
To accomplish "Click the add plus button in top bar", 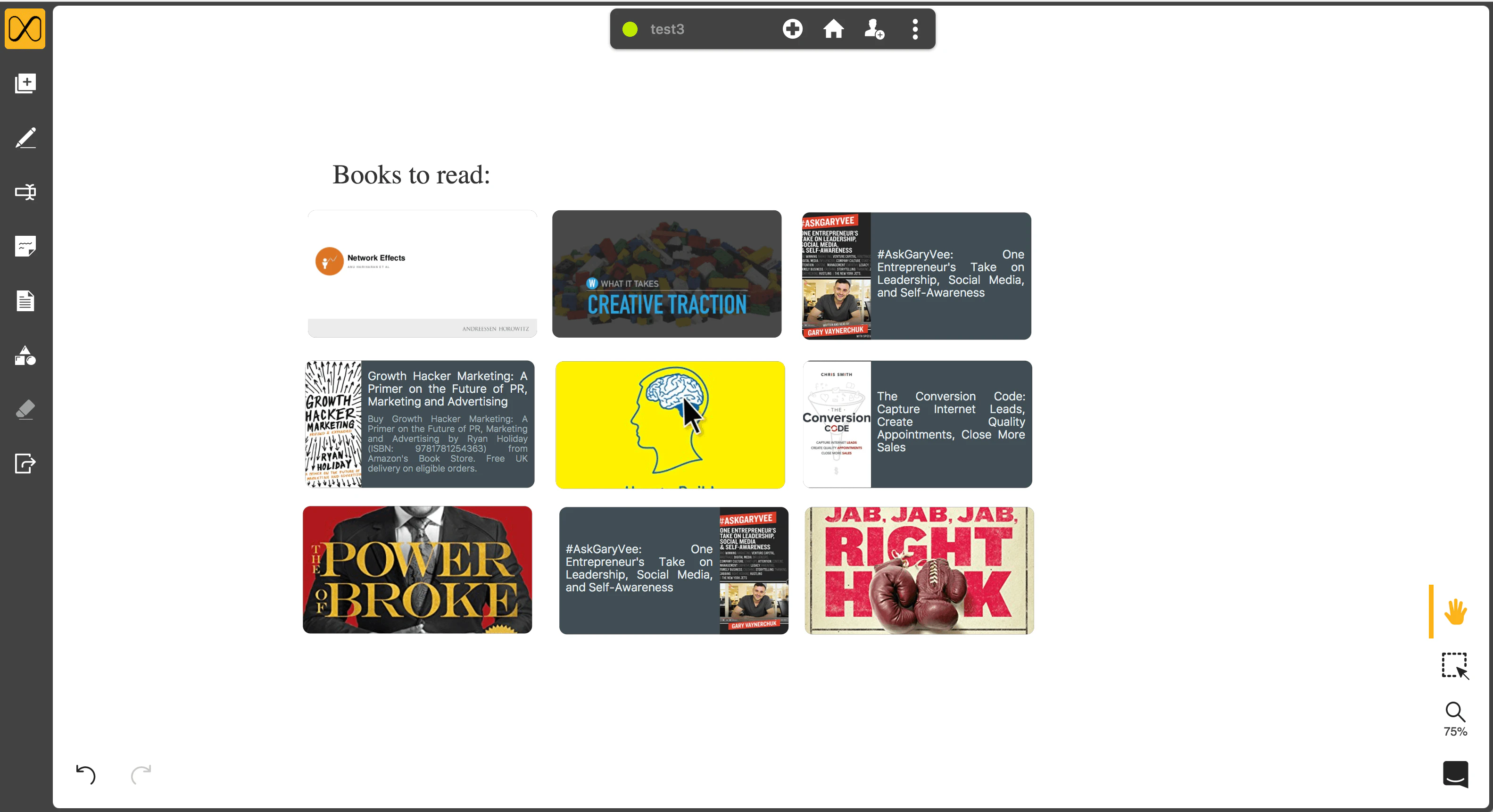I will click(x=792, y=29).
